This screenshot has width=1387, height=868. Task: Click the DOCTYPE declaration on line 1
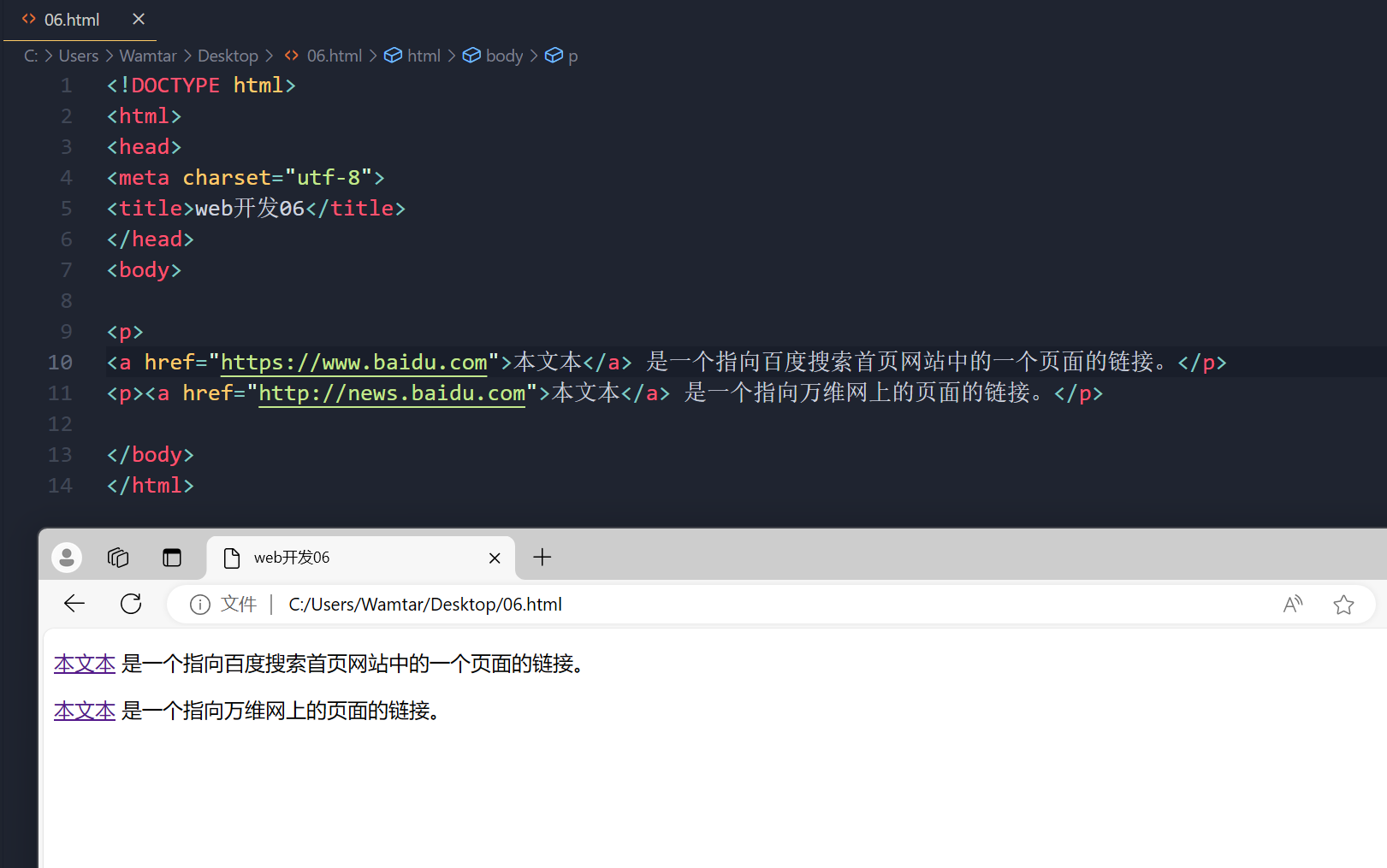coord(201,86)
